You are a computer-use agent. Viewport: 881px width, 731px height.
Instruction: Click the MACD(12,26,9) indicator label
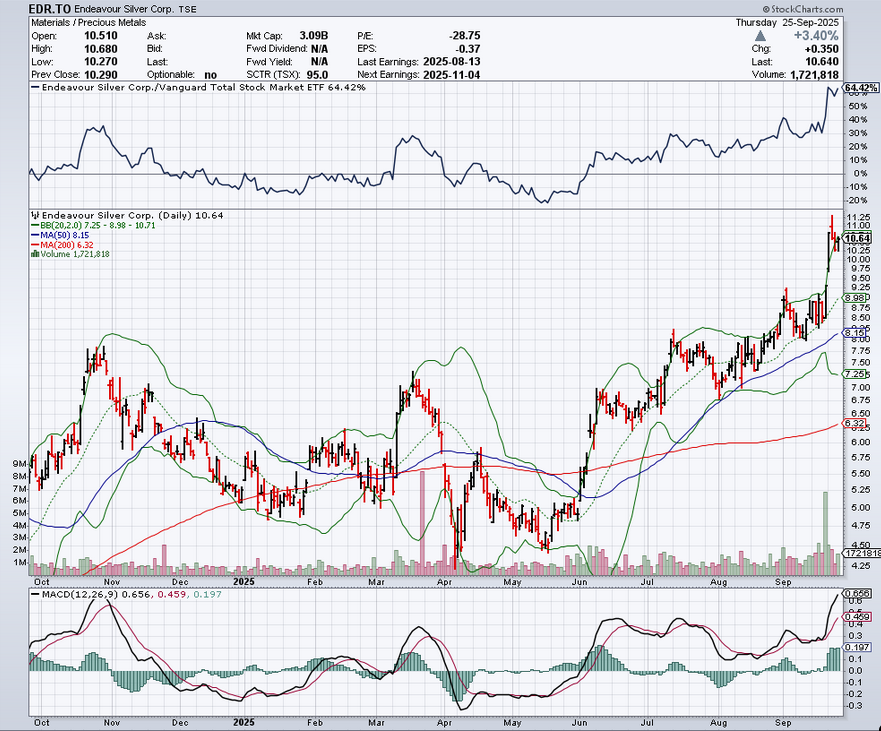(x=75, y=598)
